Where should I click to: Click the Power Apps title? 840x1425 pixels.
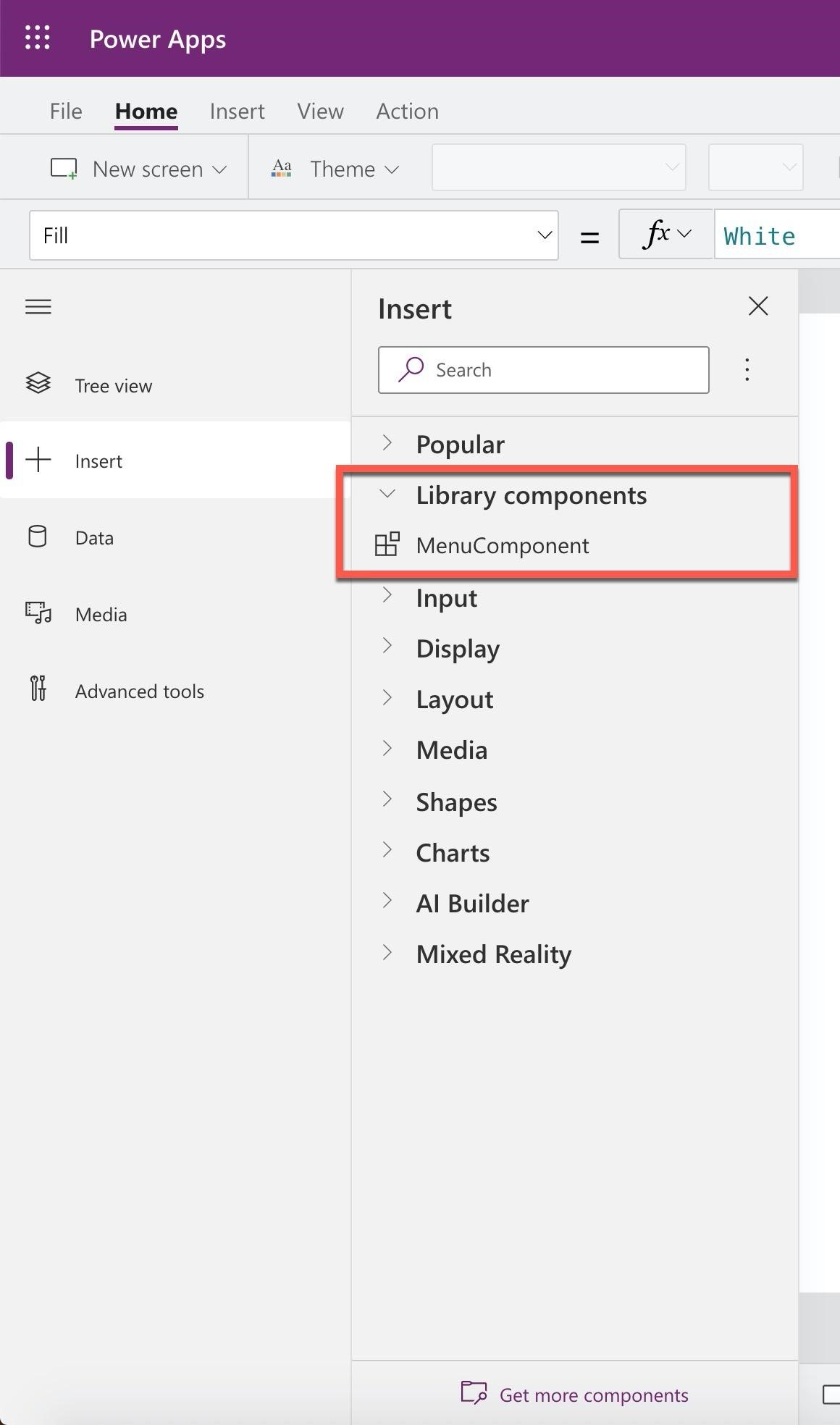pos(158,39)
